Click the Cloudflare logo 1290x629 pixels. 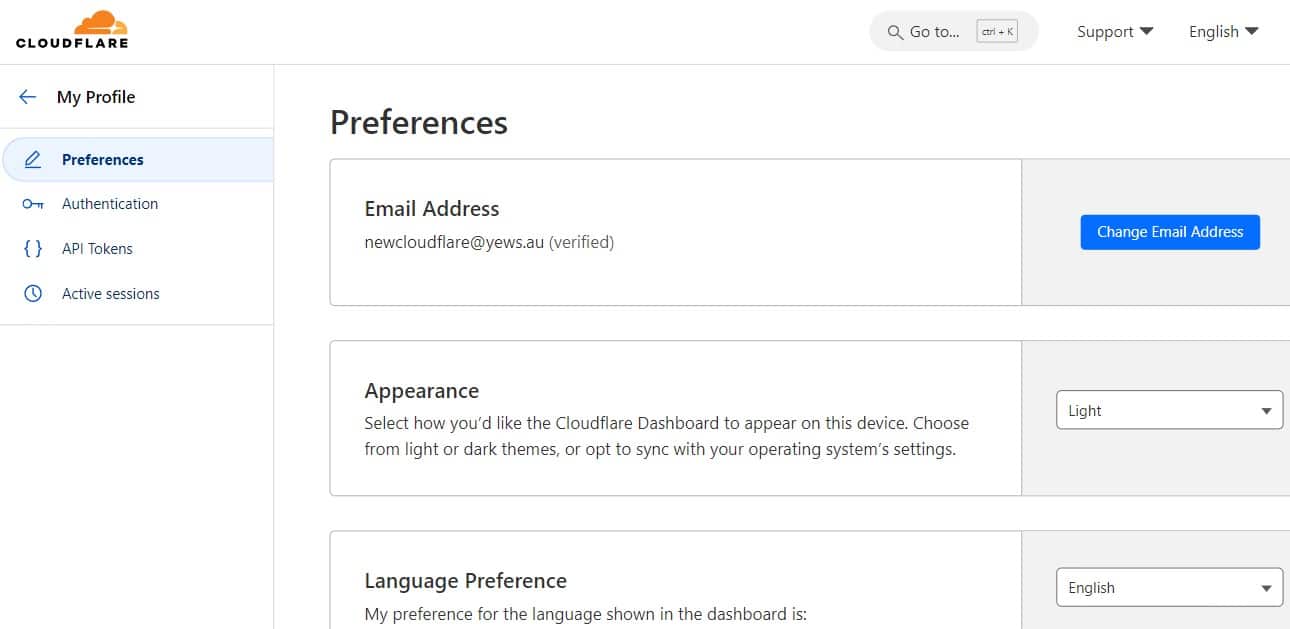(x=72, y=30)
